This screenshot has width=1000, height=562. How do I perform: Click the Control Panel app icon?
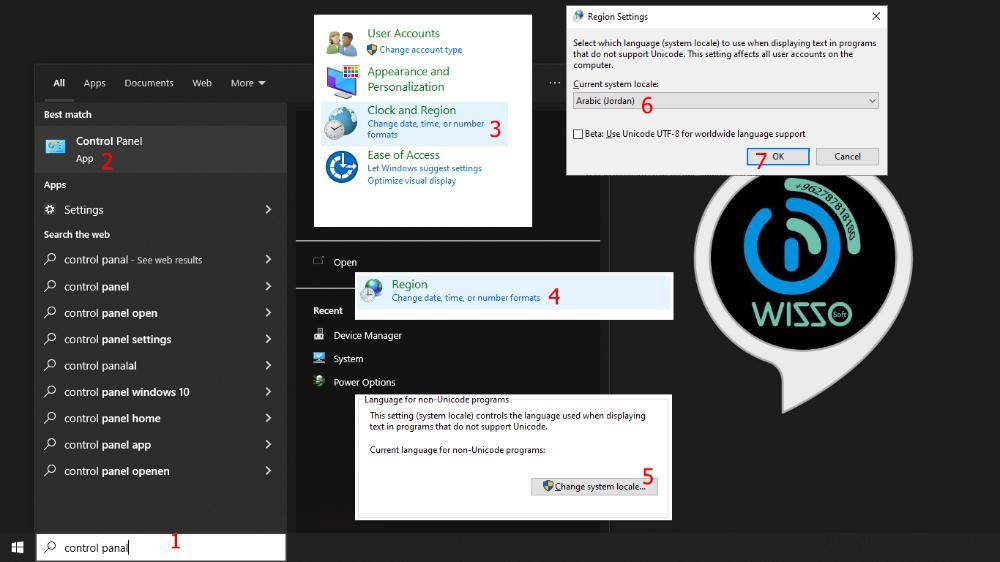55,147
